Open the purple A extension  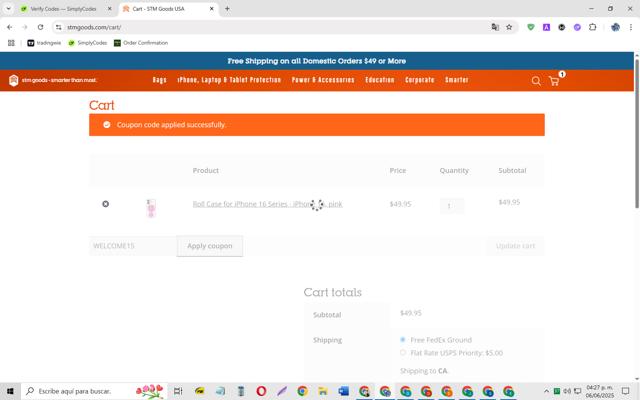point(546,27)
